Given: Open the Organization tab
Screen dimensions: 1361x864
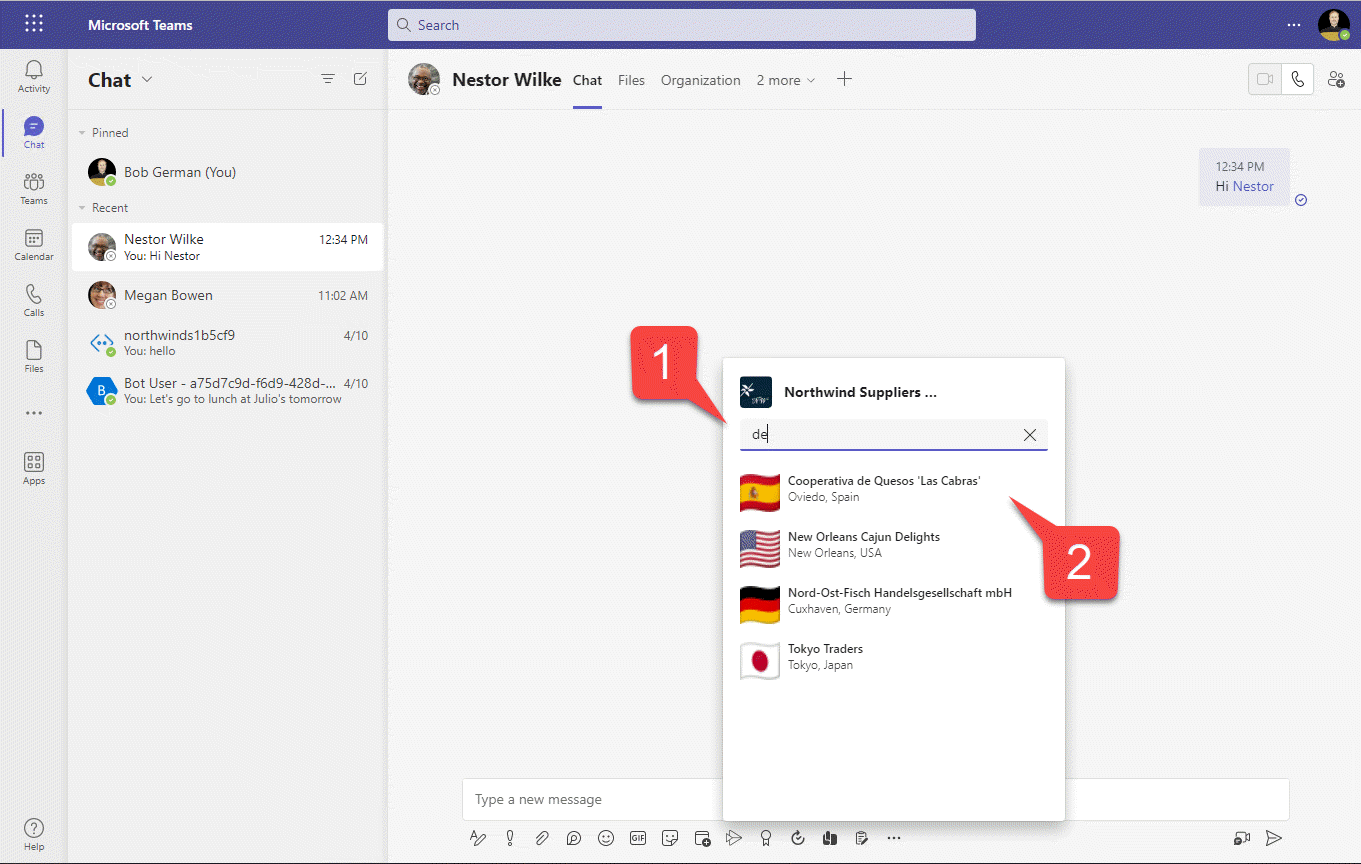Looking at the screenshot, I should point(701,80).
